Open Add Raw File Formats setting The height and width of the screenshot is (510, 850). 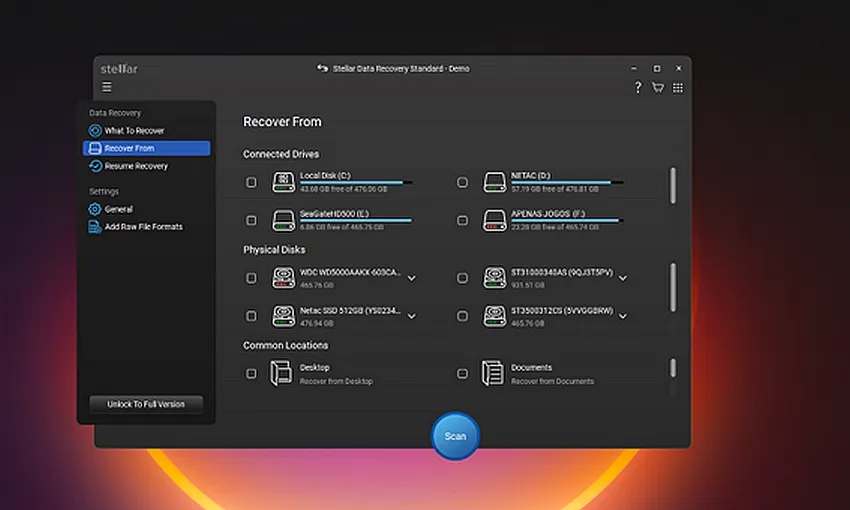pos(143,227)
